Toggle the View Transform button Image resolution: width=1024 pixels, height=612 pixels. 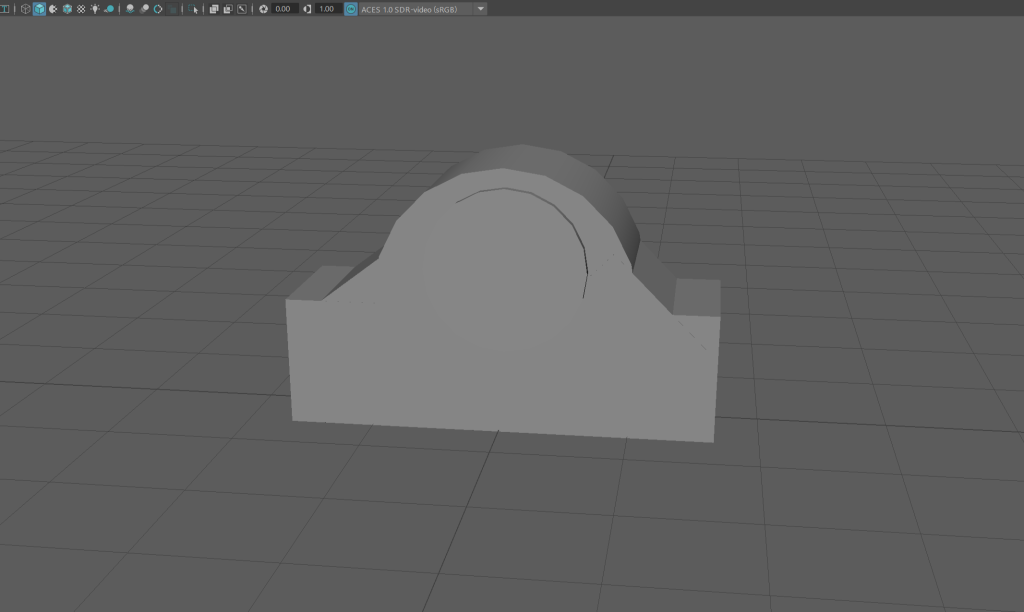click(x=351, y=8)
